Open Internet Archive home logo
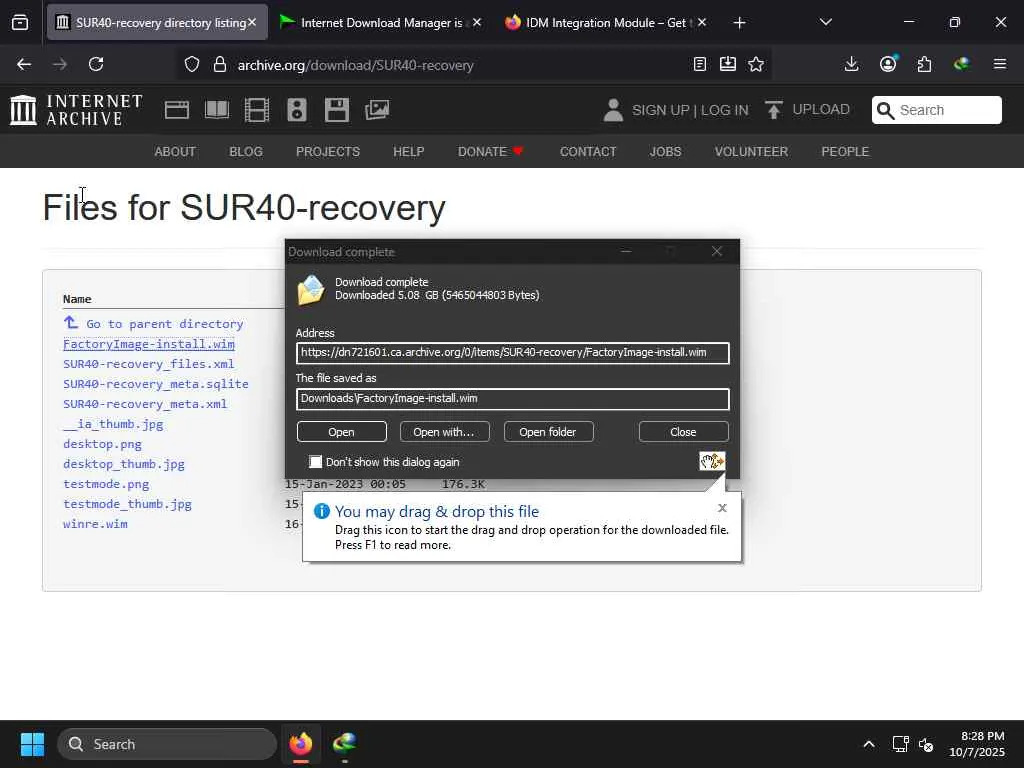This screenshot has width=1024, height=768. [76, 110]
